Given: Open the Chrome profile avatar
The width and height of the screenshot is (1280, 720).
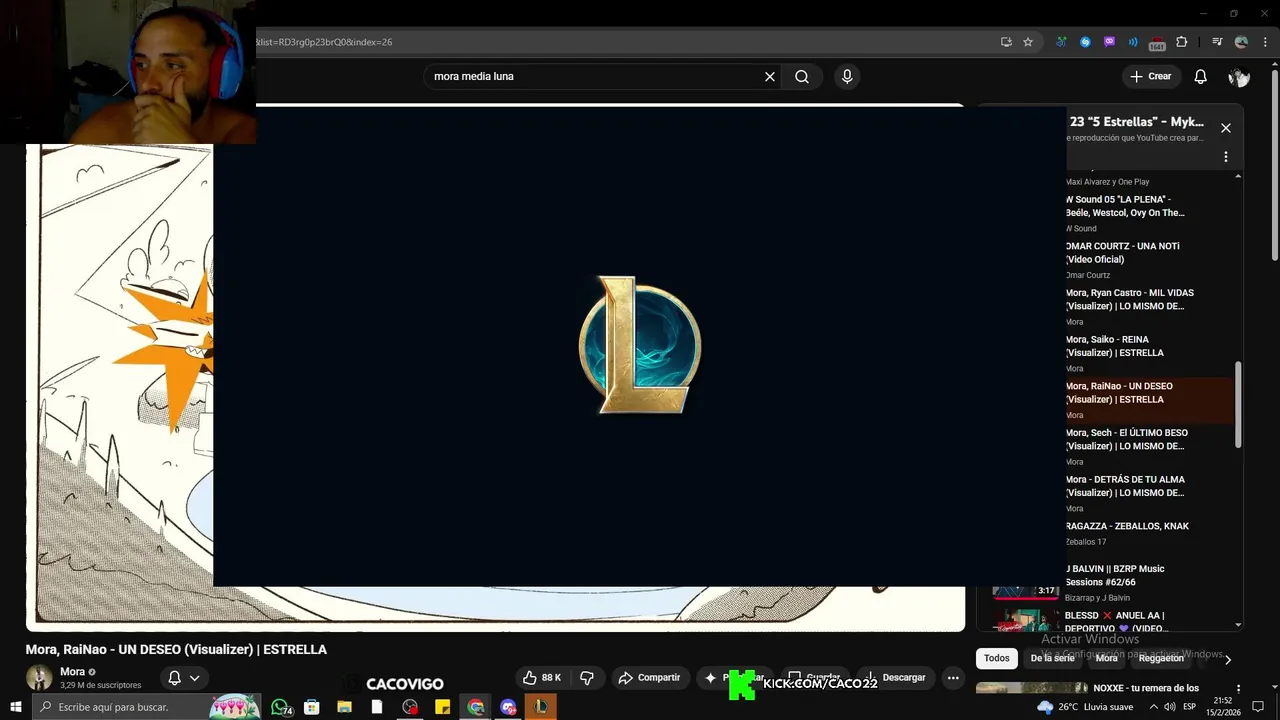Looking at the screenshot, I should click(1241, 42).
